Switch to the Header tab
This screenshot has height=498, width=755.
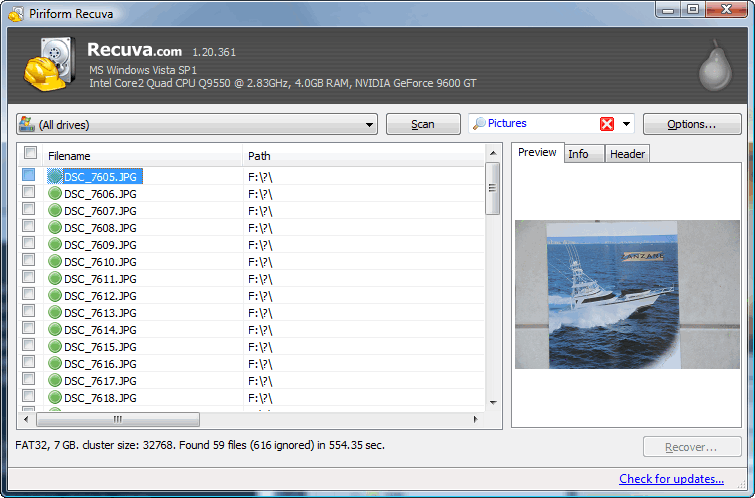point(627,154)
